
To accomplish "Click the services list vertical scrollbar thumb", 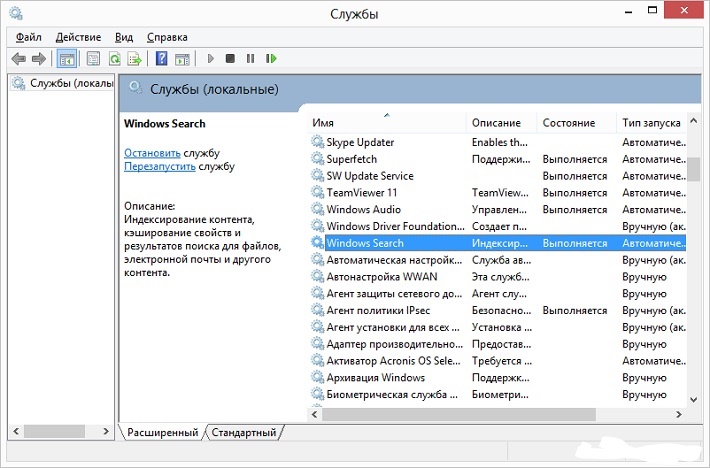I will point(693,169).
